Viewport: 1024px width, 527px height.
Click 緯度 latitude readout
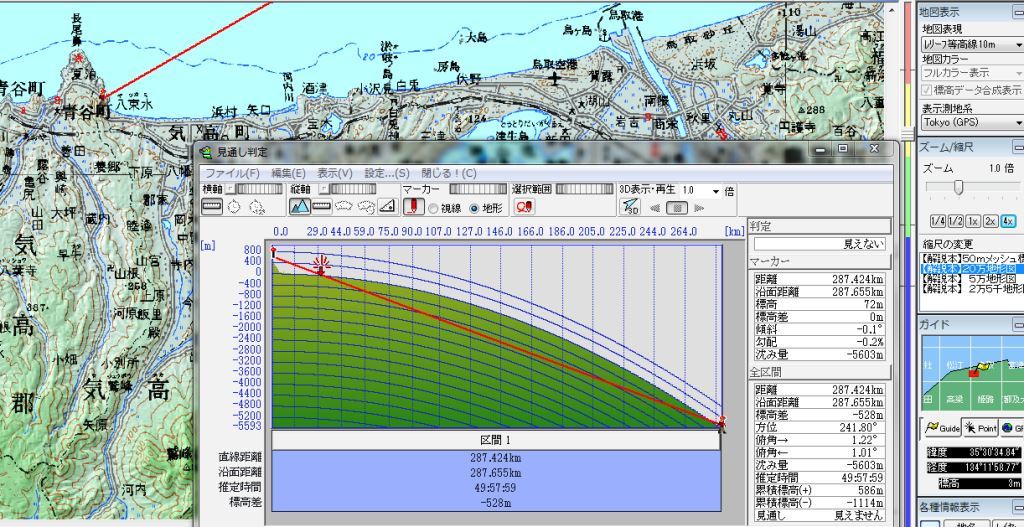pyautogui.click(x=975, y=452)
